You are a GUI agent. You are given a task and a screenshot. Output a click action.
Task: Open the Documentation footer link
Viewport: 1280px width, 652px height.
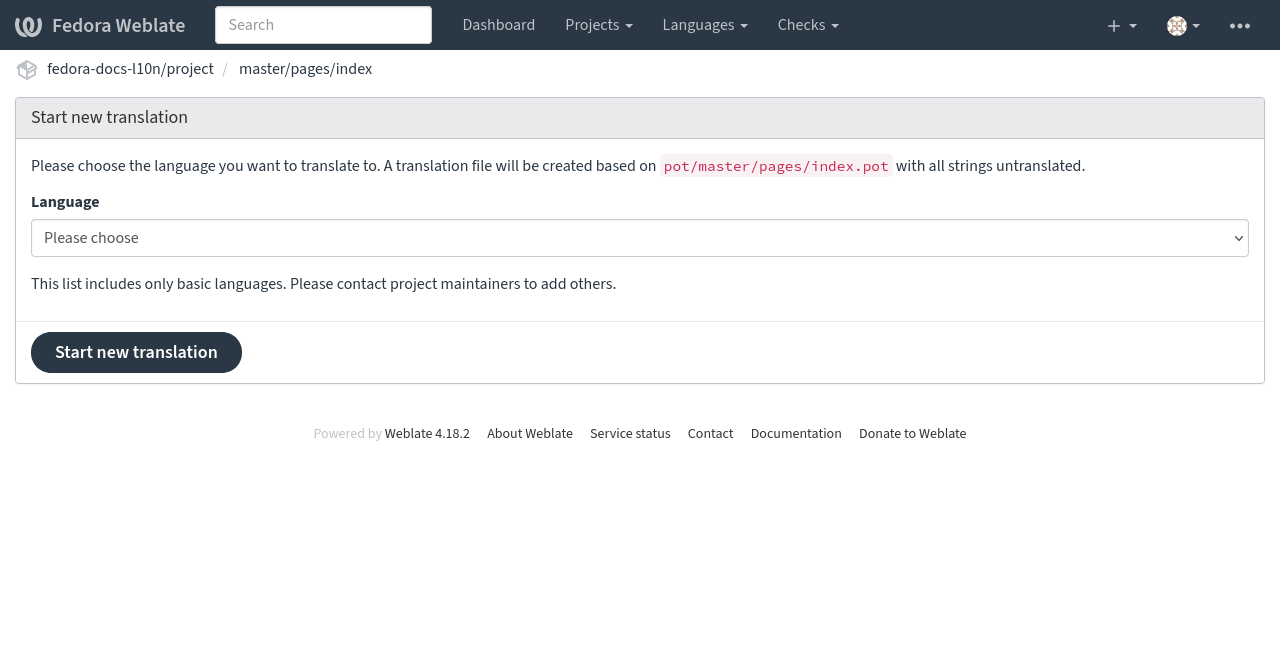pyautogui.click(x=796, y=433)
